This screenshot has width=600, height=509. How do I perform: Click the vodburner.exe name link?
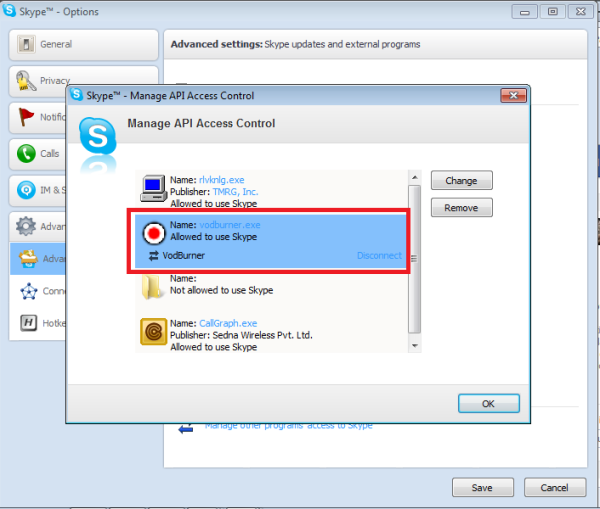click(x=230, y=225)
